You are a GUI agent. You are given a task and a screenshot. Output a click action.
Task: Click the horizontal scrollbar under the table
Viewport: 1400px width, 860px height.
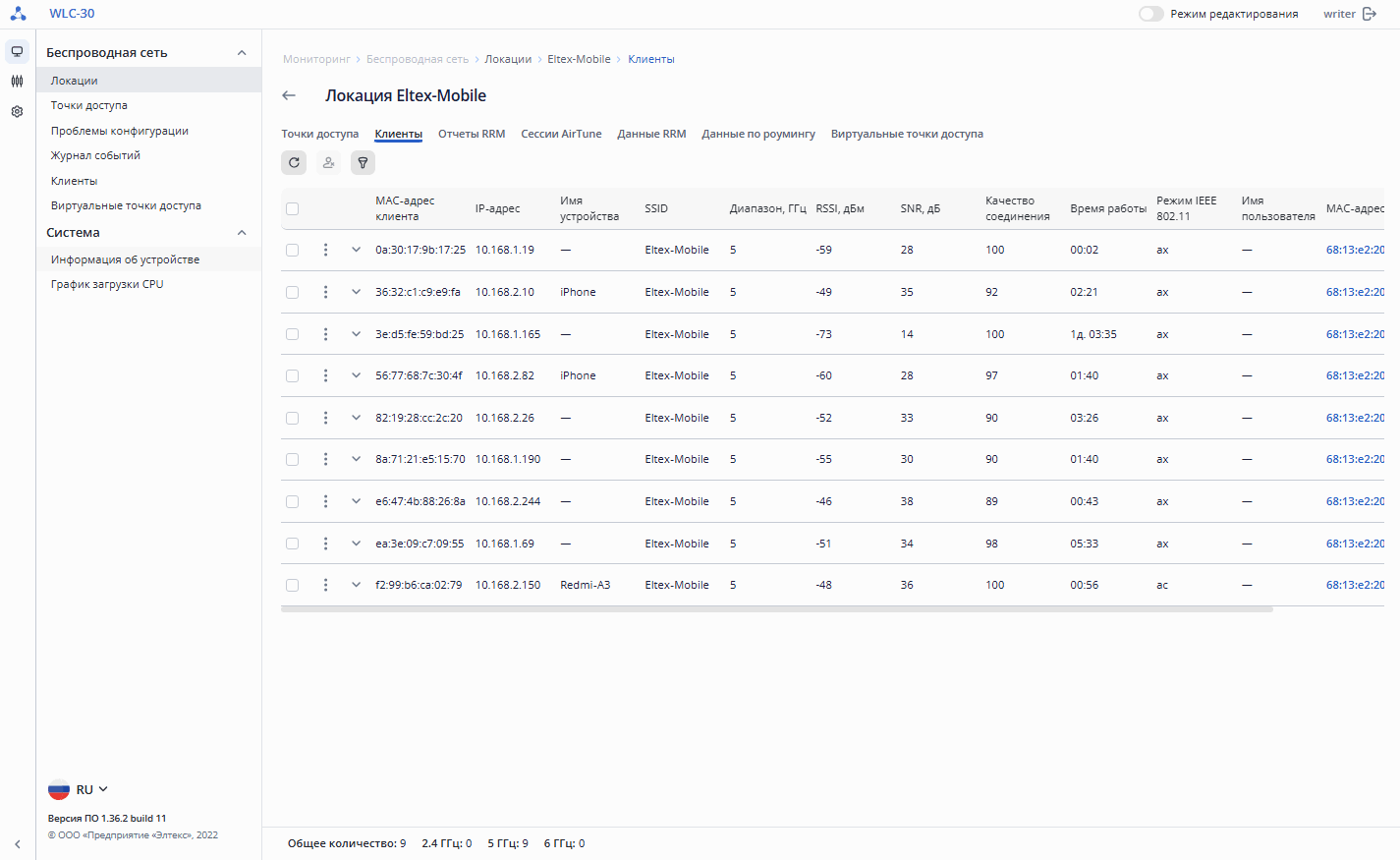pos(776,609)
